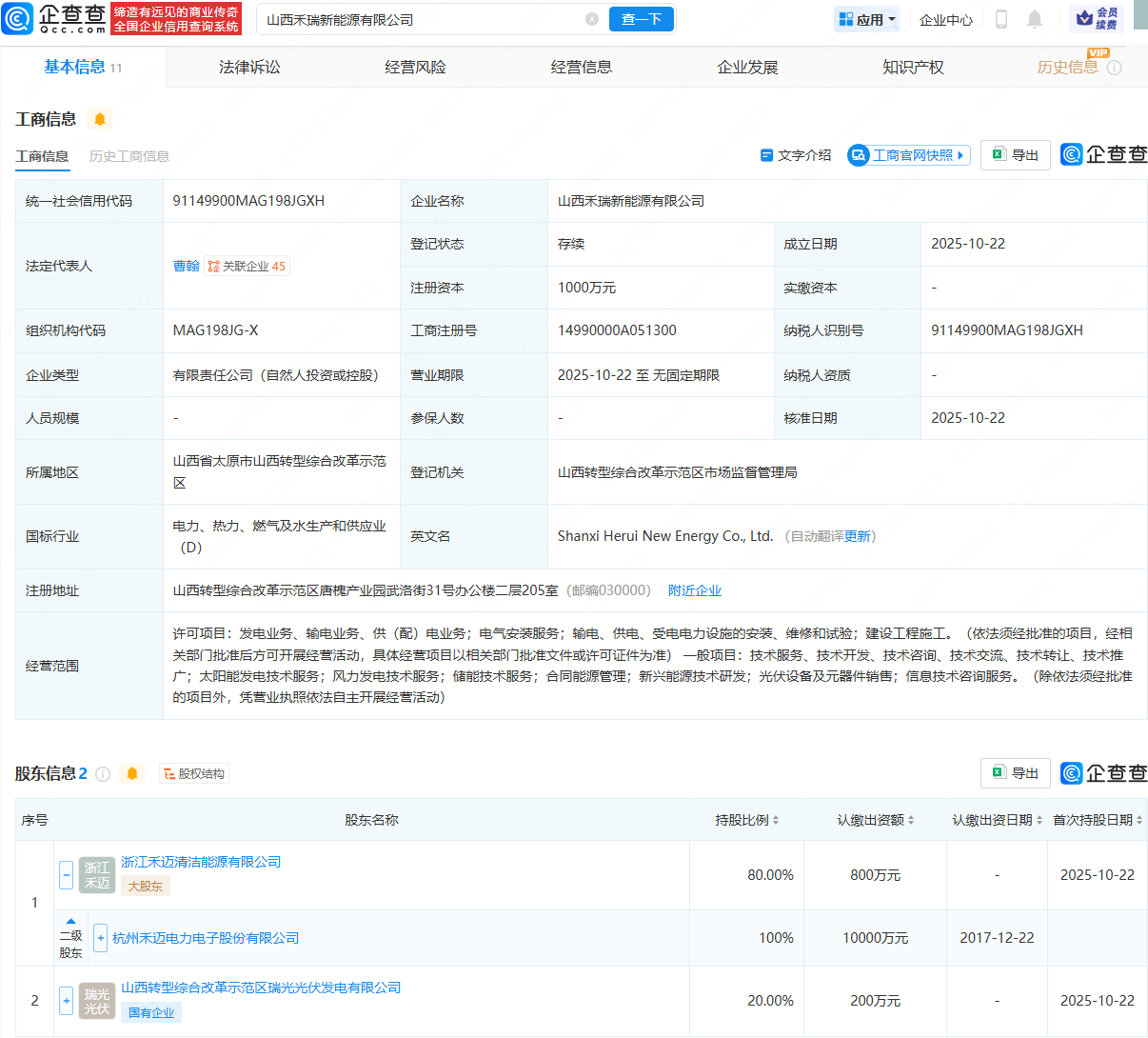Click the company name search input field
Image resolution: width=1148 pixels, height=1038 pixels.
(x=419, y=19)
